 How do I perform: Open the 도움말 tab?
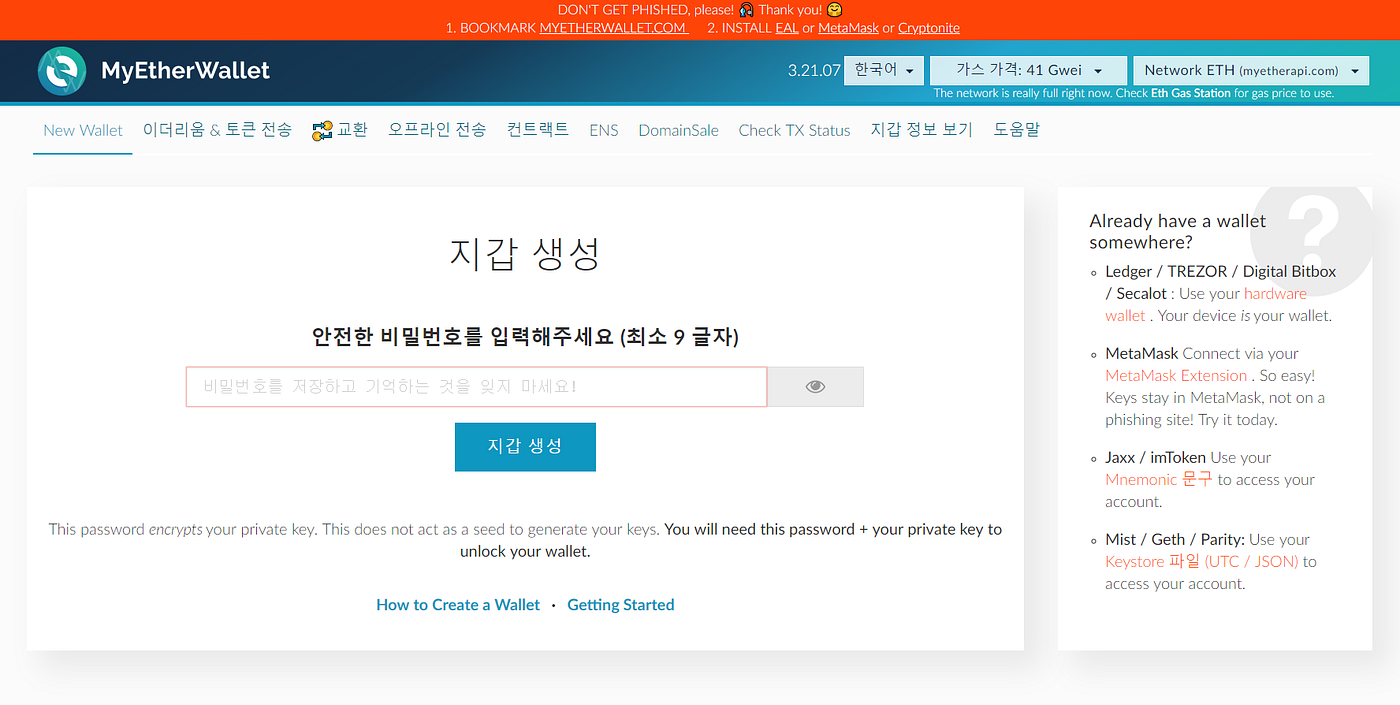[1016, 130]
